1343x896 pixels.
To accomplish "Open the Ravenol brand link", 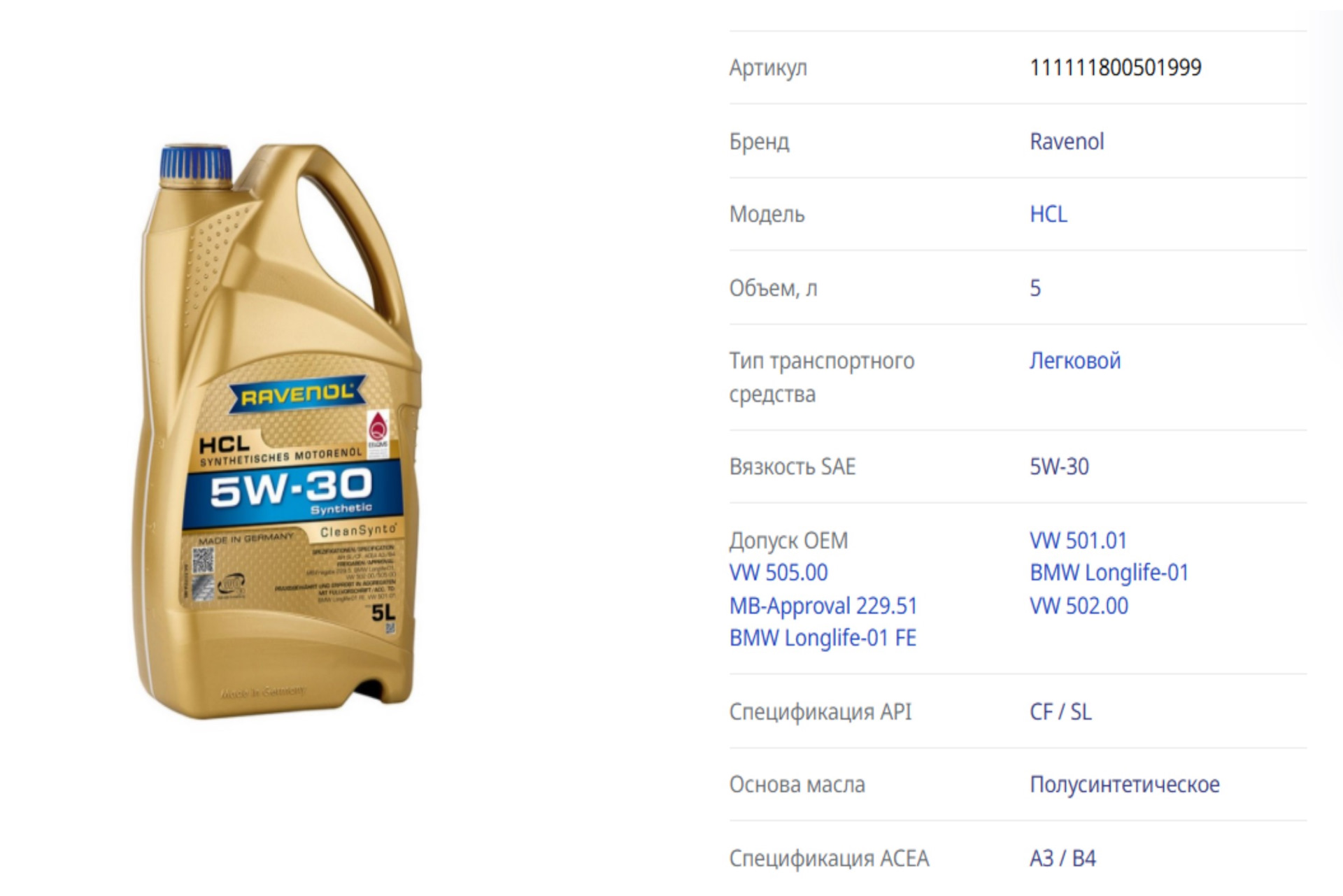I will tap(1067, 141).
